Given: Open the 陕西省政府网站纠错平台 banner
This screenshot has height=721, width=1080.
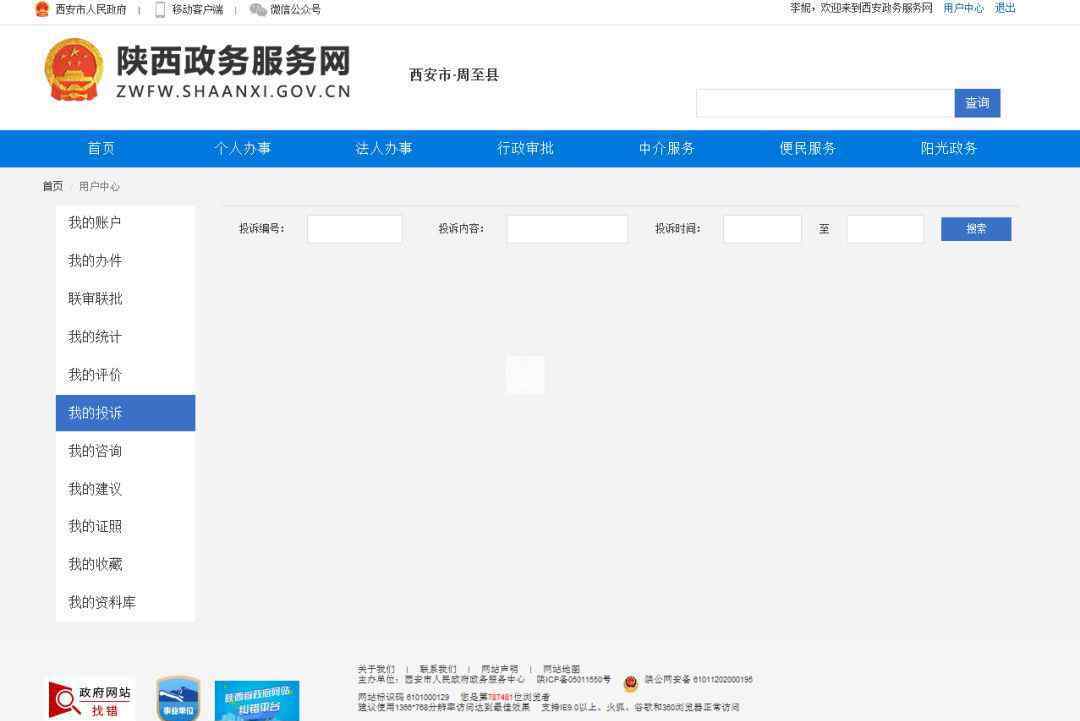Looking at the screenshot, I should point(257,701).
